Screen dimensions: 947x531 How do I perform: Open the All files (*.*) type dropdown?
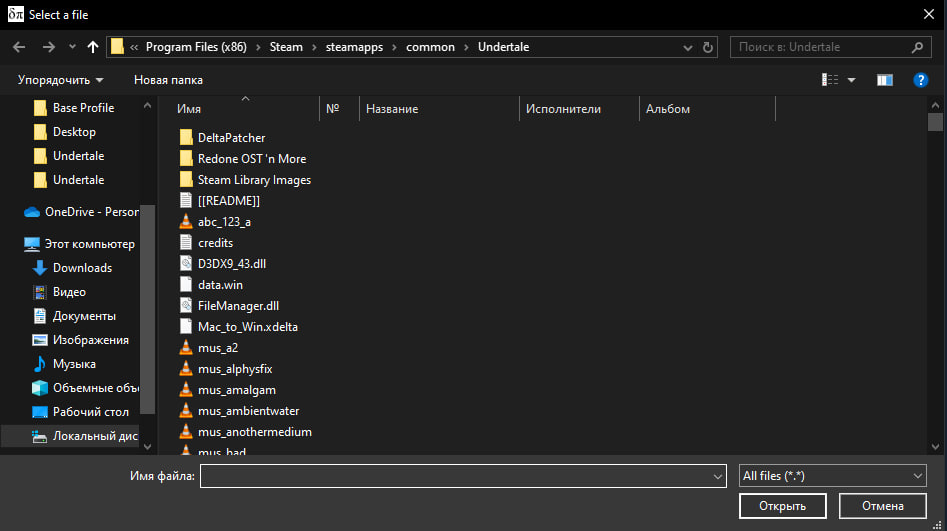tap(832, 476)
